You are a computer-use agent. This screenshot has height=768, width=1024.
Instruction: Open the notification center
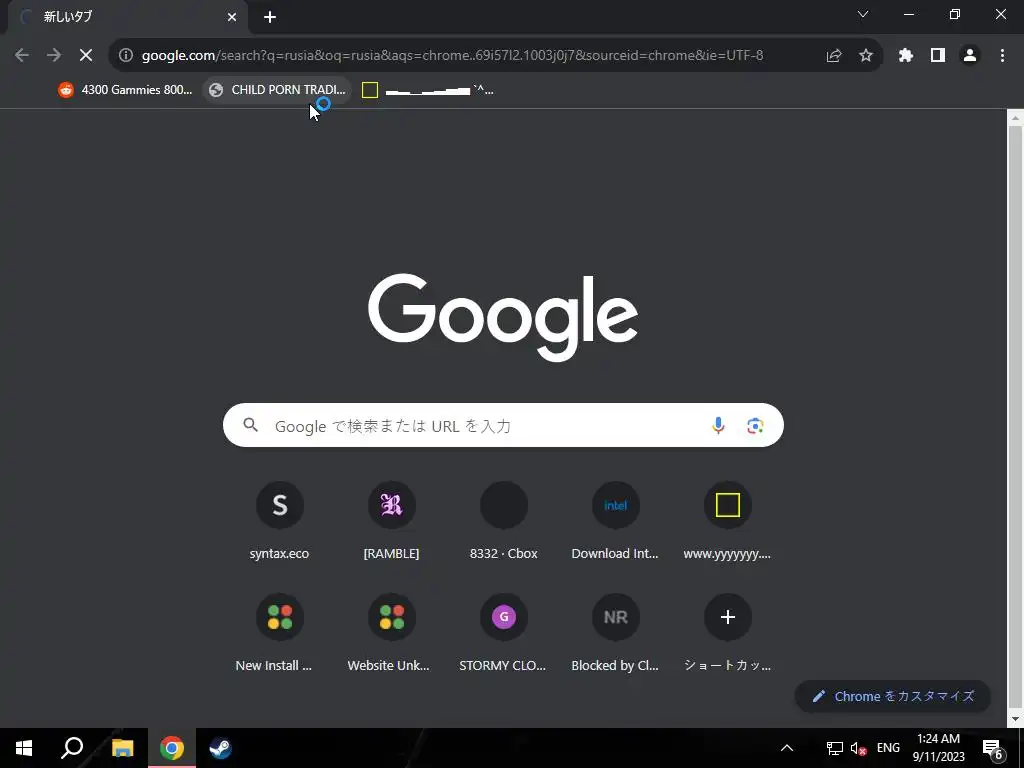994,748
